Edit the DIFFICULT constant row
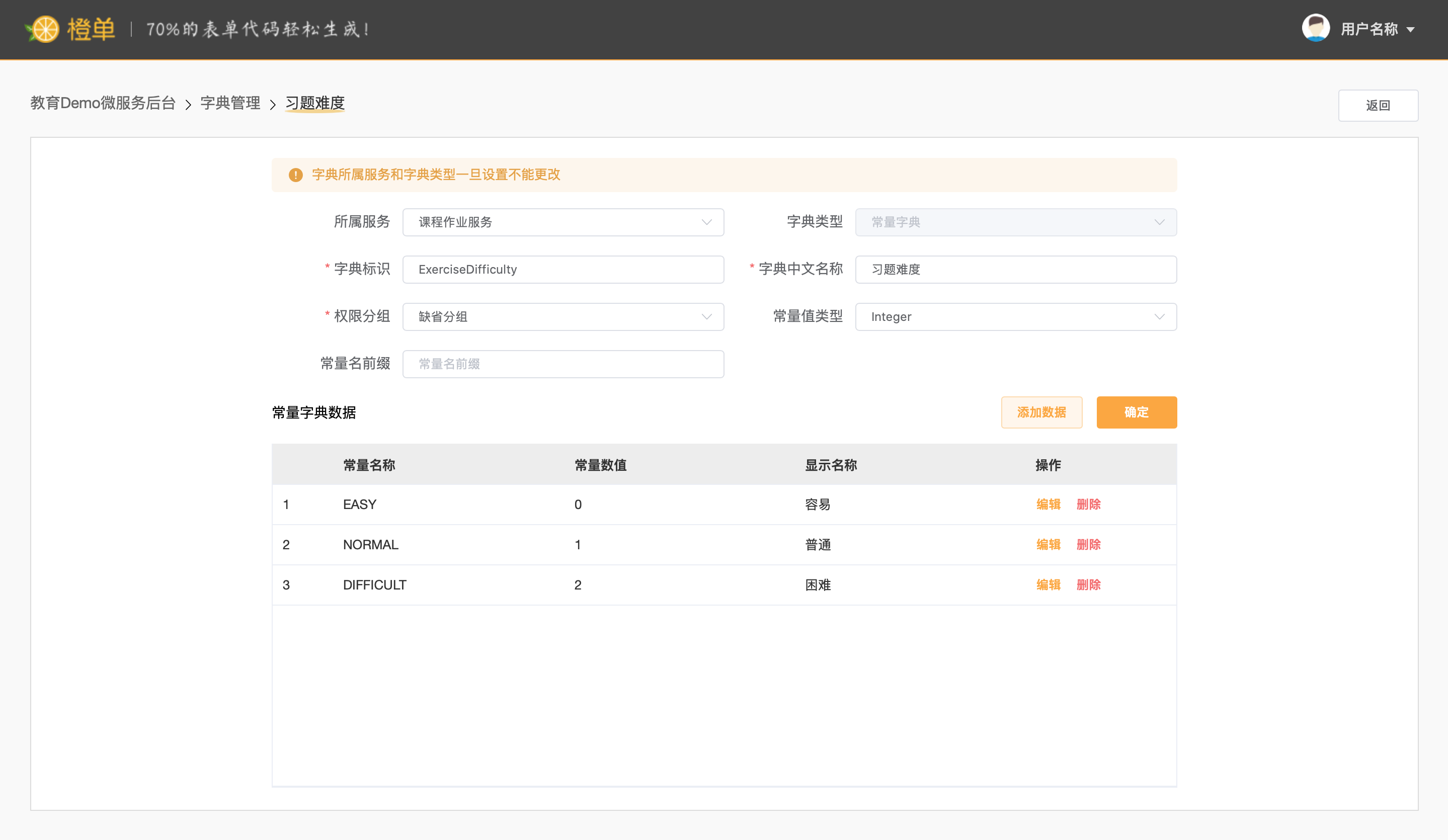Viewport: 1448px width, 840px height. click(1048, 585)
